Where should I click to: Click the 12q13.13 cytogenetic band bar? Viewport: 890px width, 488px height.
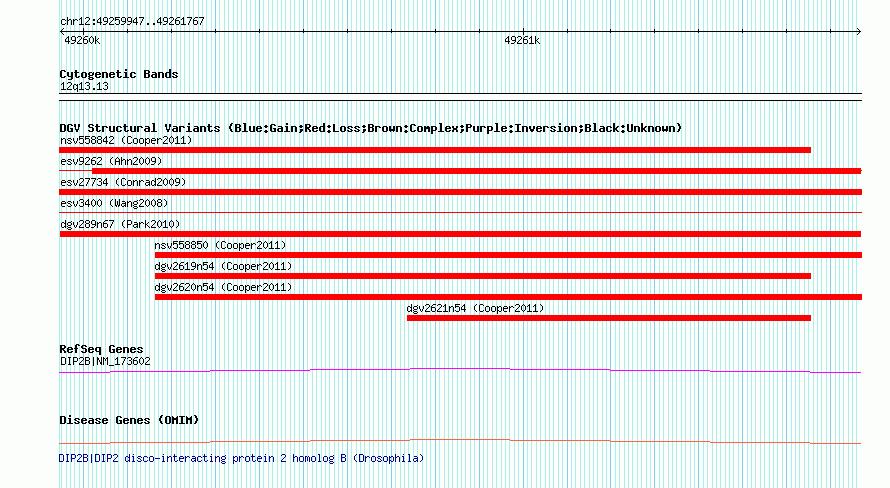pyautogui.click(x=460, y=97)
